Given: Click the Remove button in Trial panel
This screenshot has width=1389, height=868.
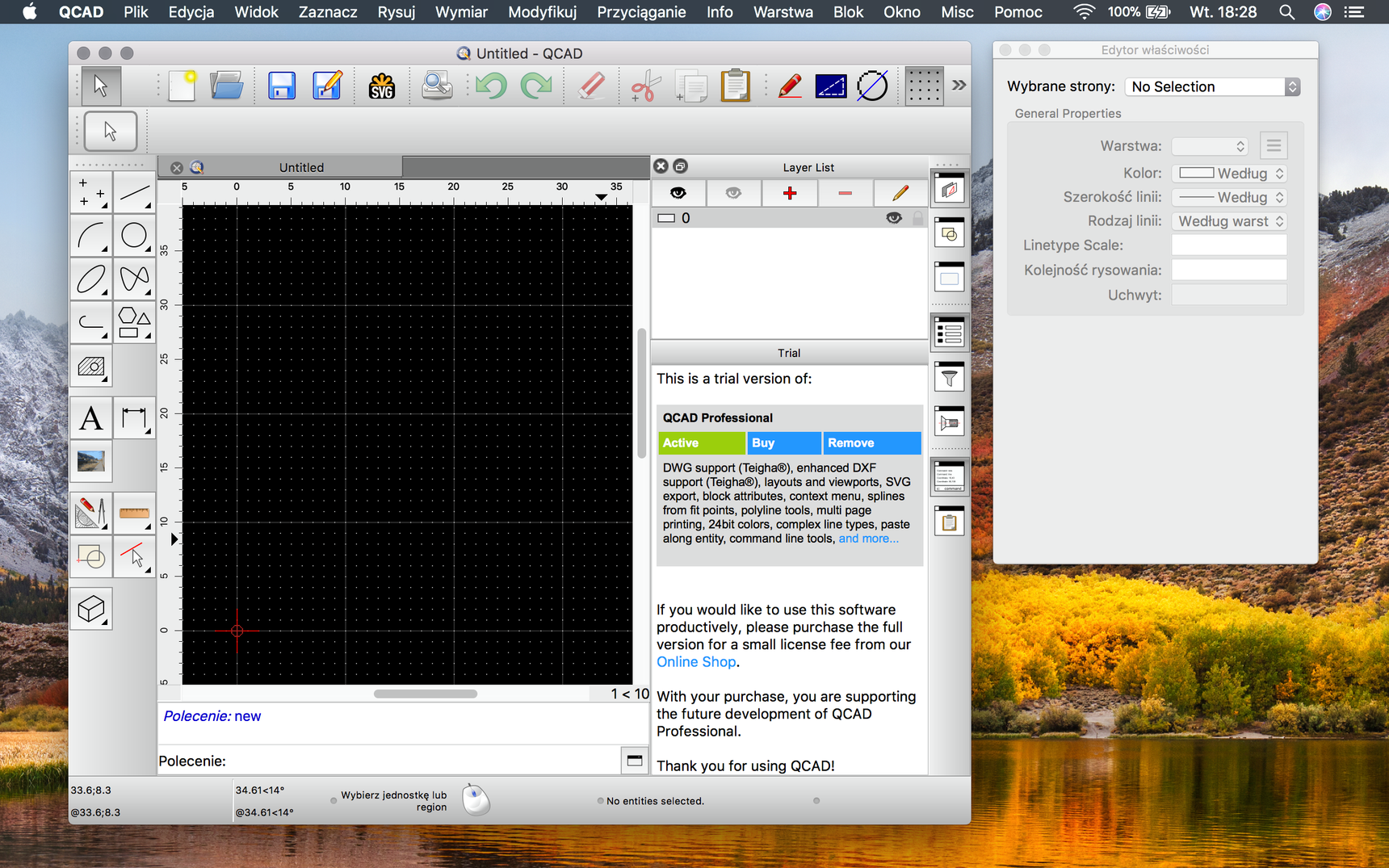Looking at the screenshot, I should pos(872,442).
